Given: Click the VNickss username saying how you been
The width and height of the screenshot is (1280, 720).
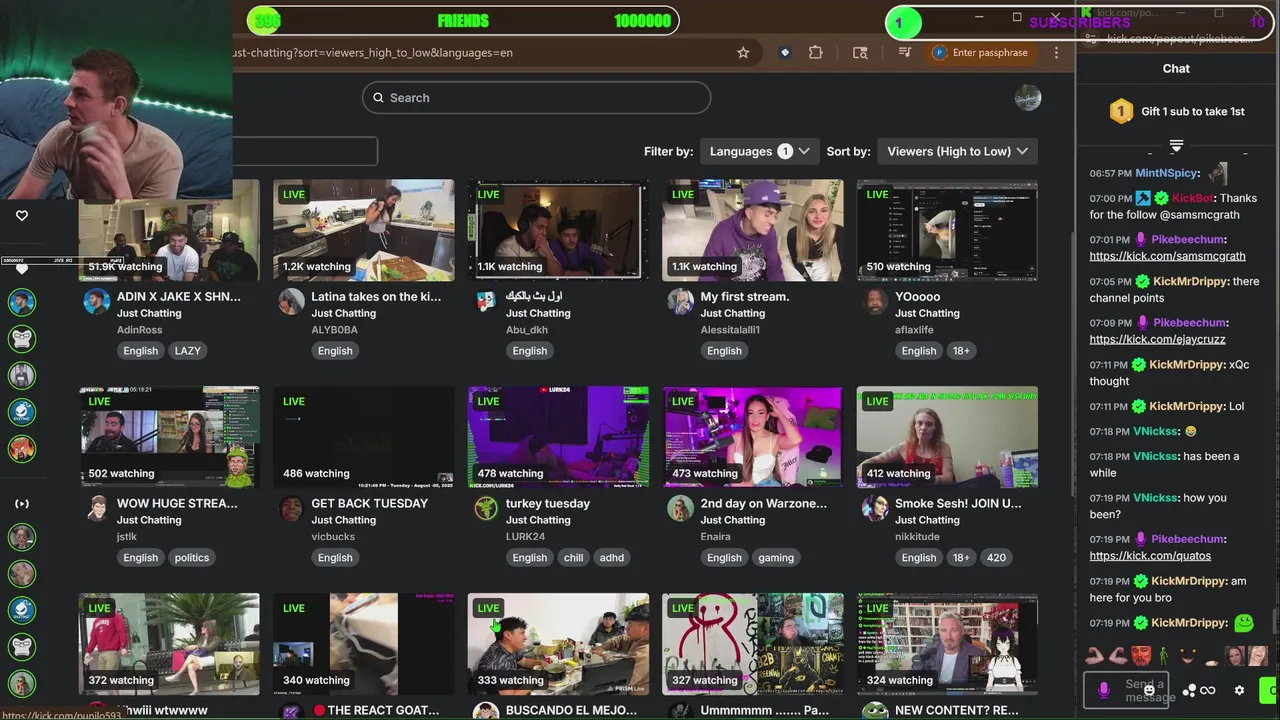Looking at the screenshot, I should (1155, 497).
